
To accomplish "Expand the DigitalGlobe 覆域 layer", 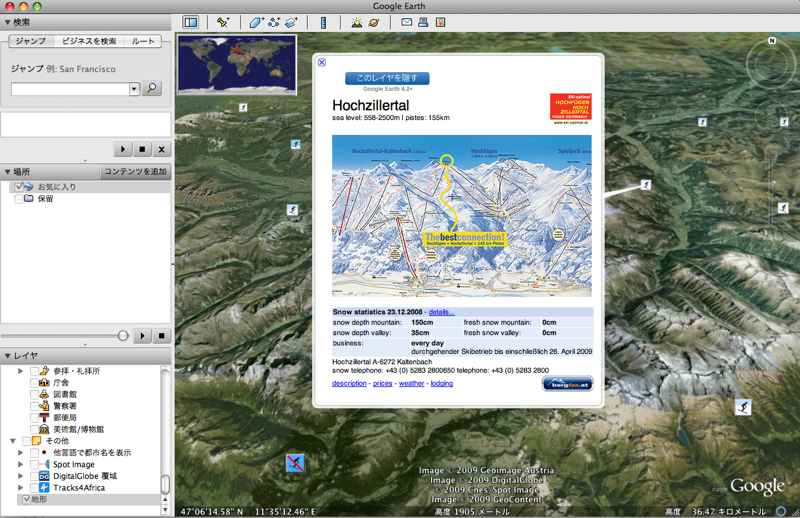I will click(x=20, y=476).
